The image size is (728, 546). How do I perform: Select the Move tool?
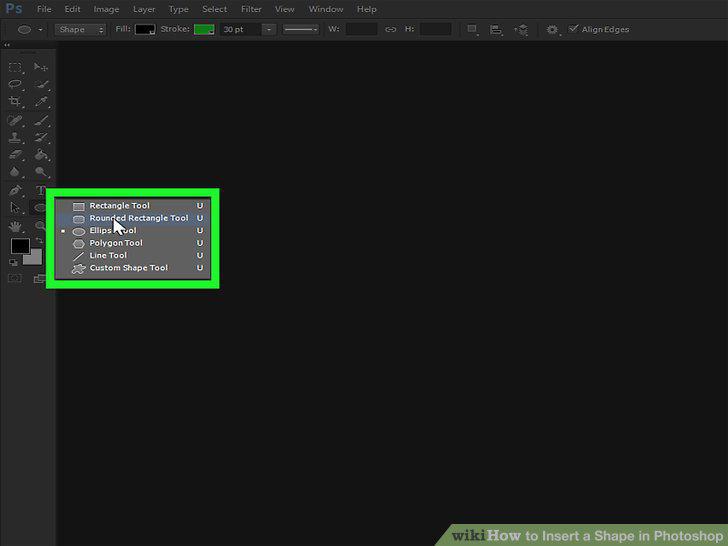(x=41, y=67)
